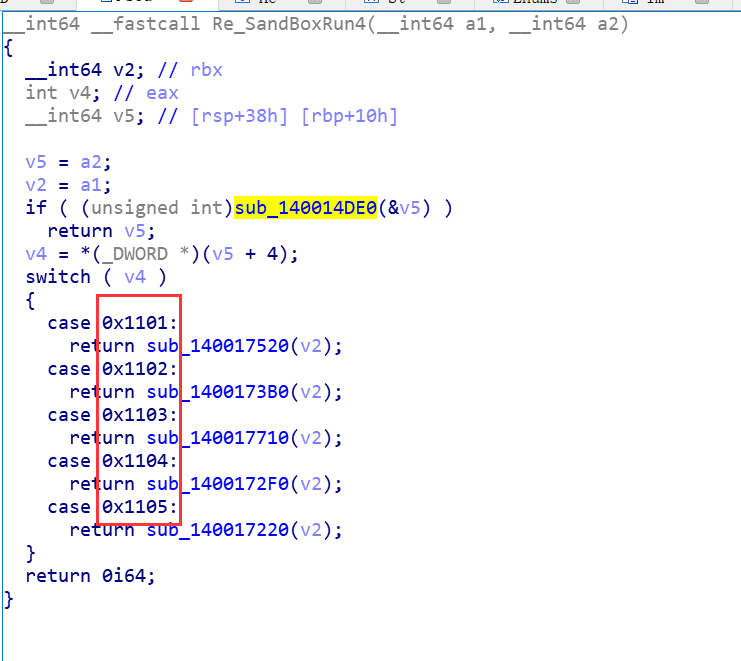
Task: Click the 0i64 return value
Action: (124, 575)
